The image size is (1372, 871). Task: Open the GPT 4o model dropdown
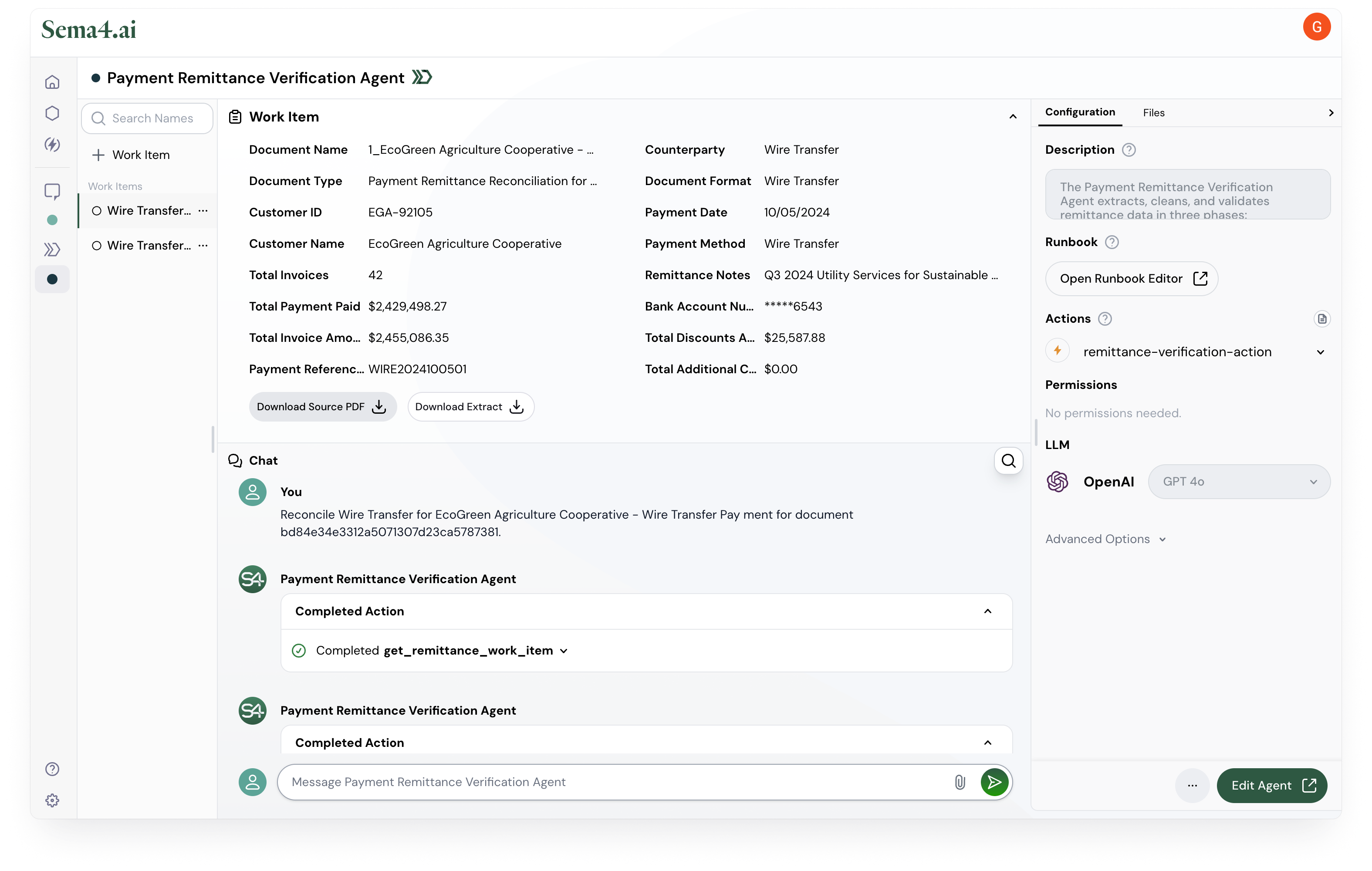point(1239,481)
